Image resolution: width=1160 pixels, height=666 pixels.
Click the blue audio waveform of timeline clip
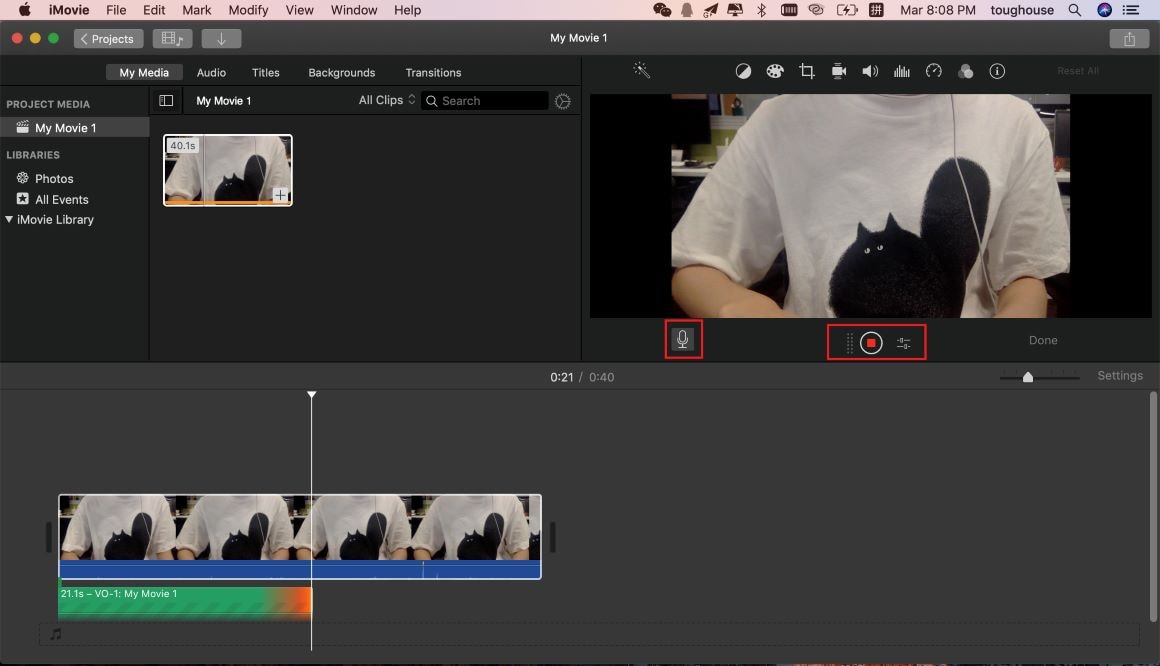tap(300, 569)
